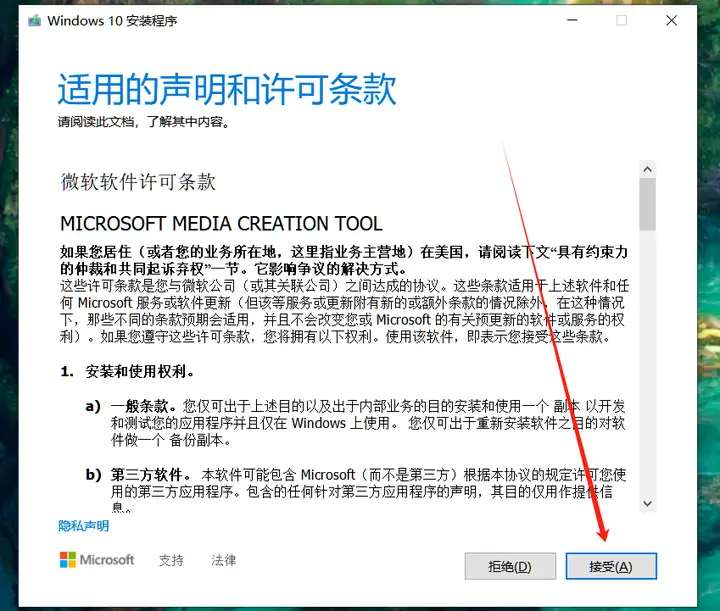Image resolution: width=720 pixels, height=611 pixels.
Task: Open the 隐私声明 privacy statement link
Action: [x=84, y=526]
